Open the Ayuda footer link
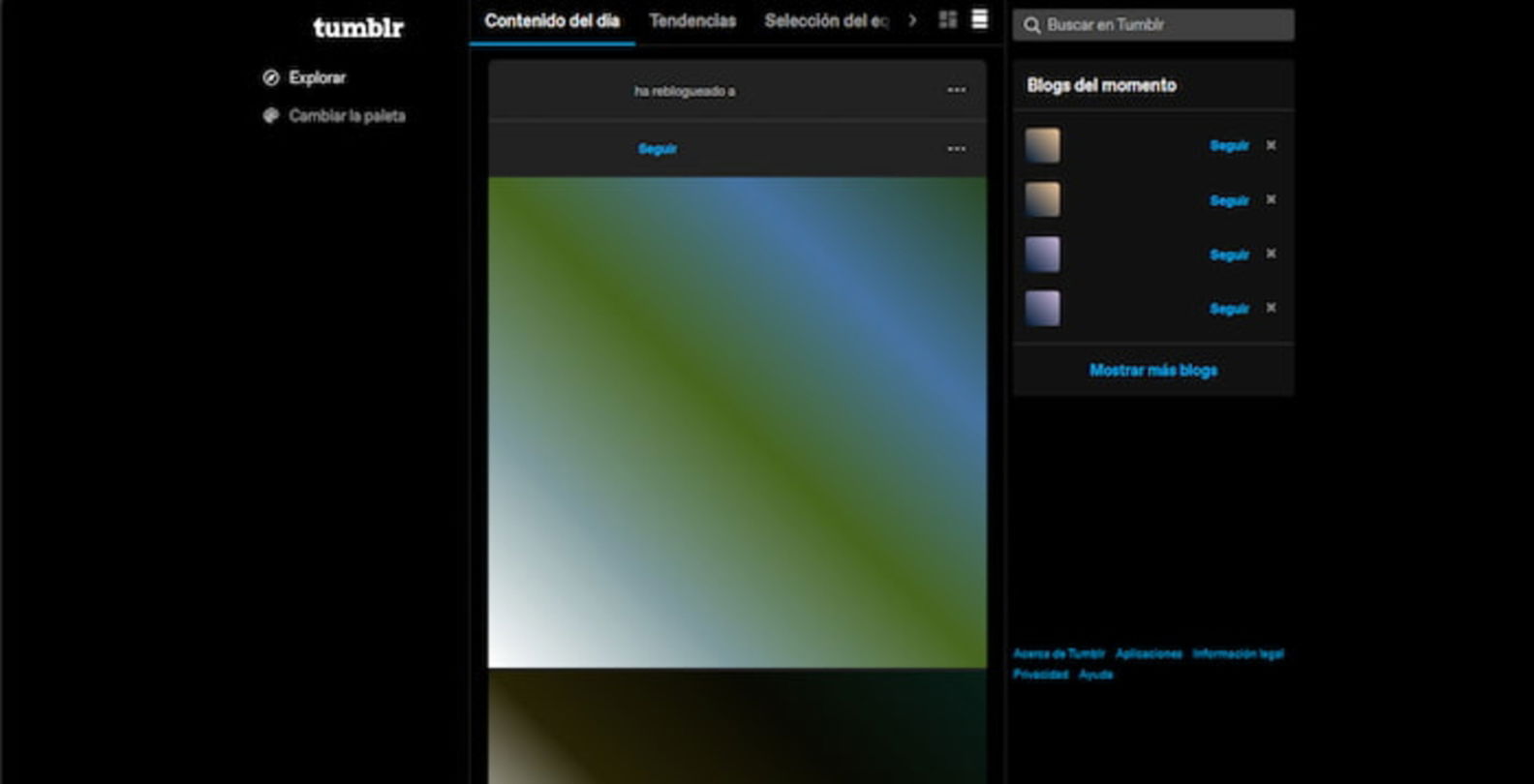The image size is (1534, 784). [x=1095, y=675]
